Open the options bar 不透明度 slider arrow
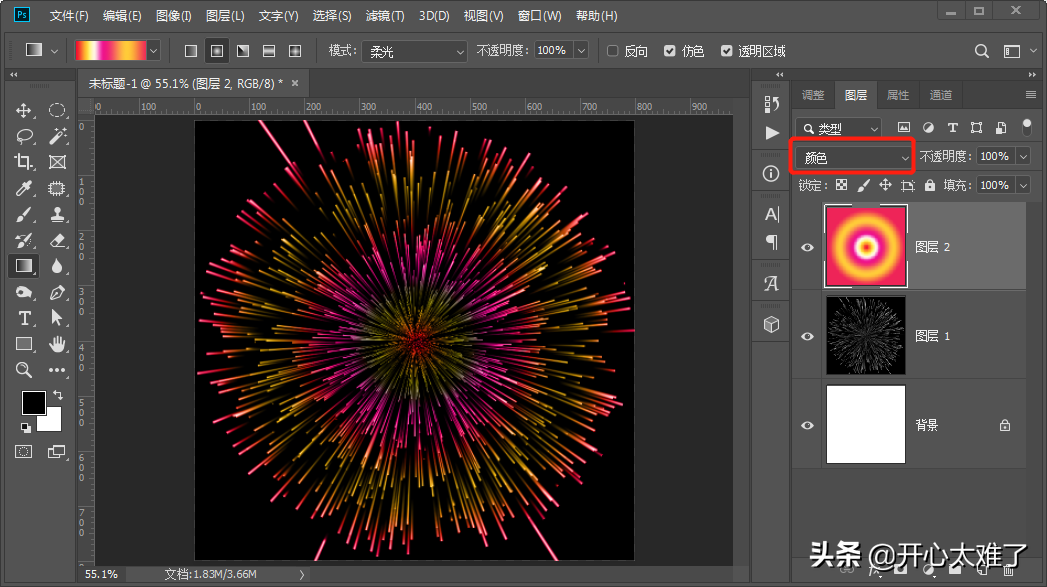 pyautogui.click(x=582, y=51)
